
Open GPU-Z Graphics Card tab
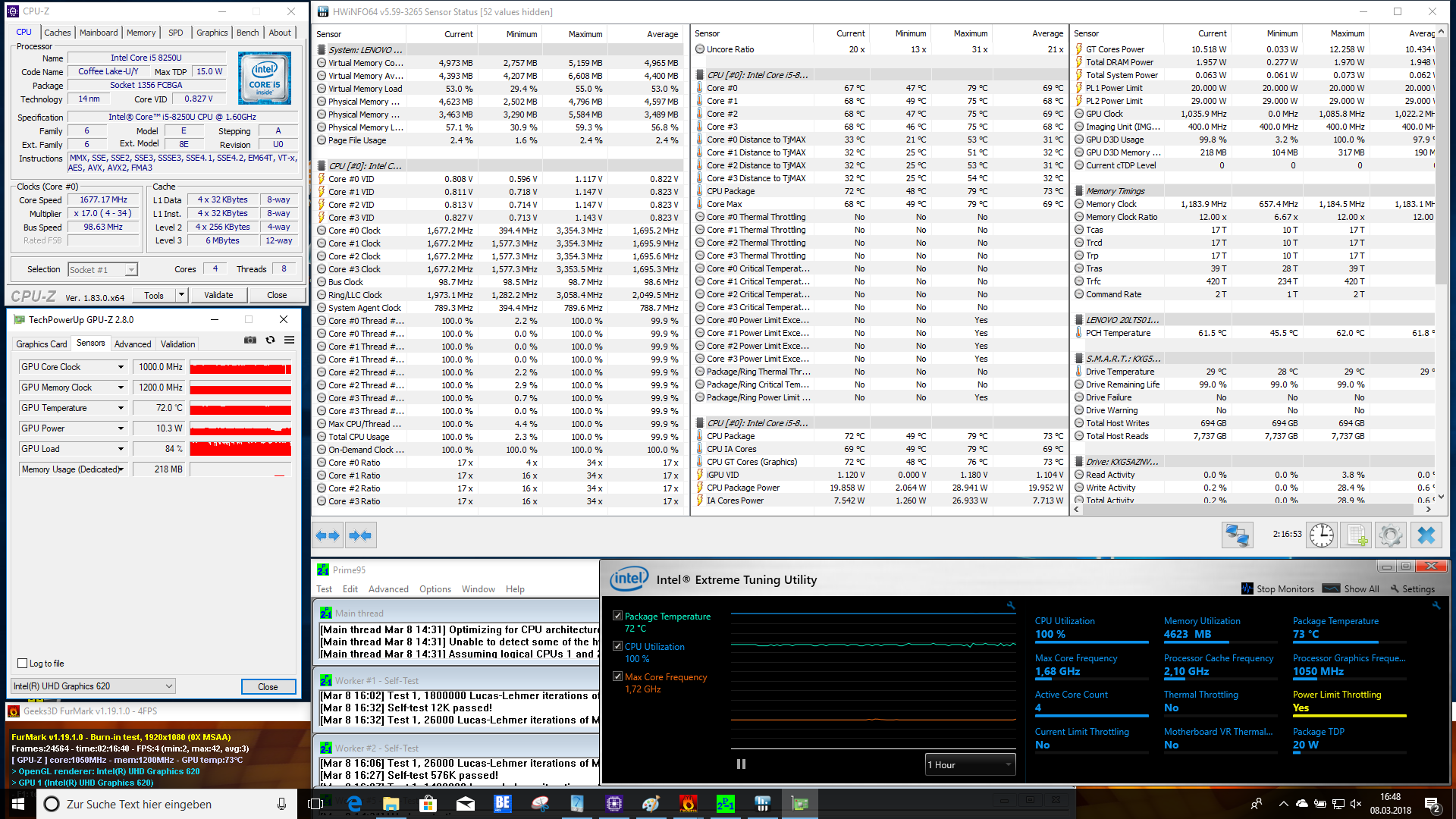point(42,344)
